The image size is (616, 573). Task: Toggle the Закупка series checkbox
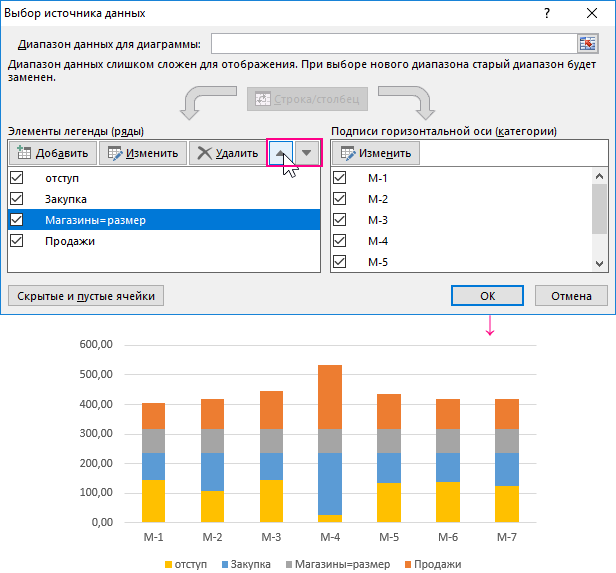click(16, 198)
